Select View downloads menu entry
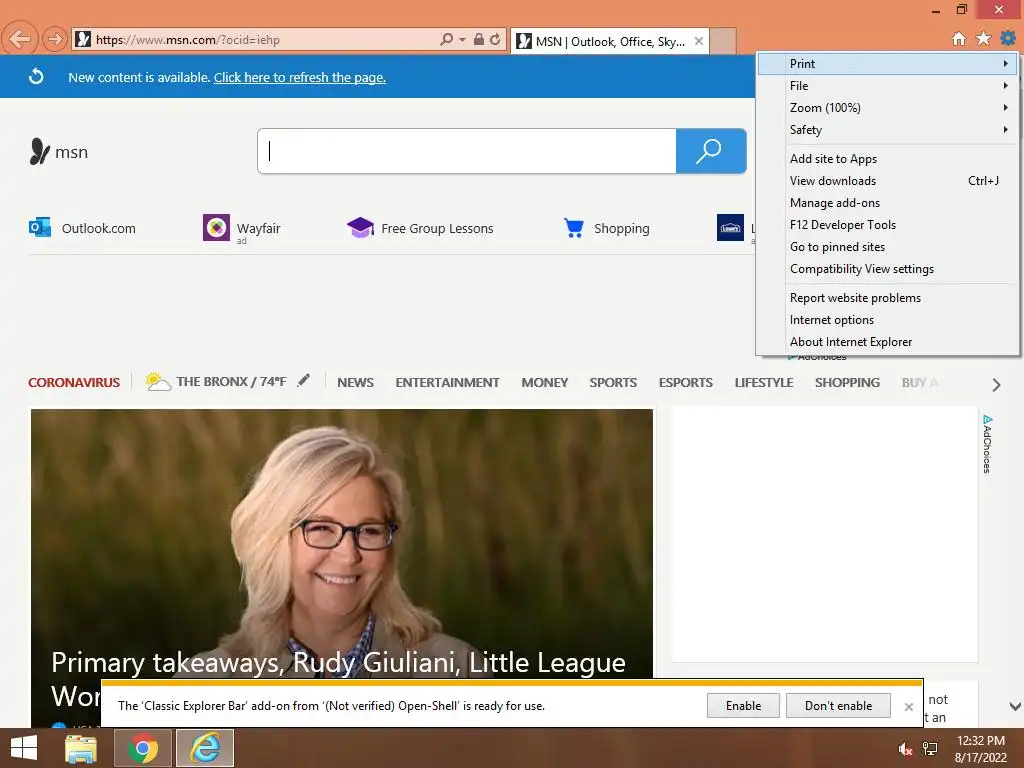Image resolution: width=1024 pixels, height=768 pixels. pos(887,181)
